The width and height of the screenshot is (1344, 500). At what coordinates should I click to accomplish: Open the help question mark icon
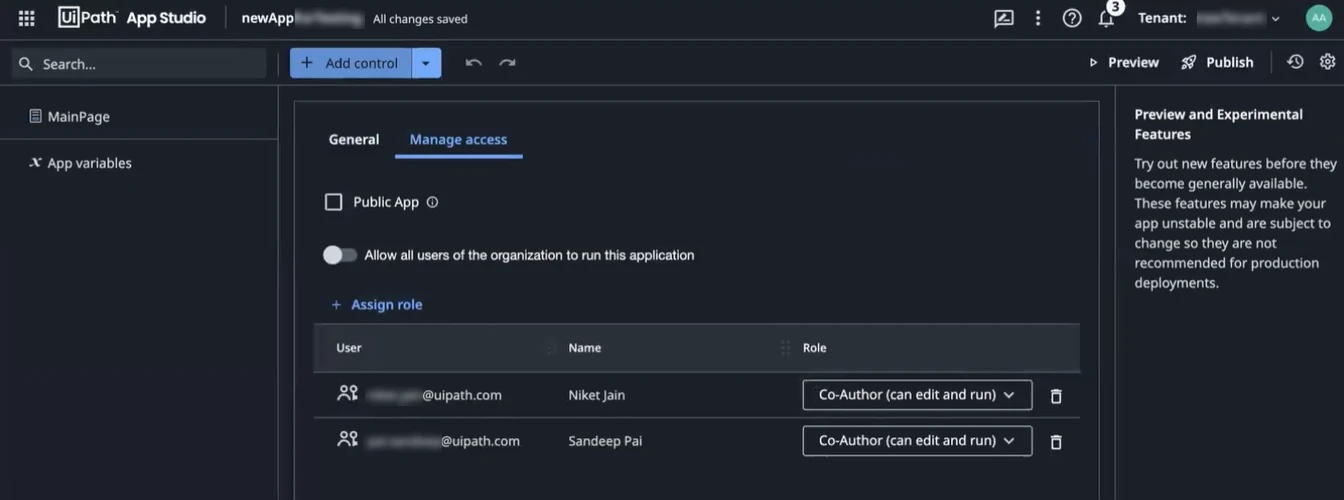pyautogui.click(x=1072, y=18)
